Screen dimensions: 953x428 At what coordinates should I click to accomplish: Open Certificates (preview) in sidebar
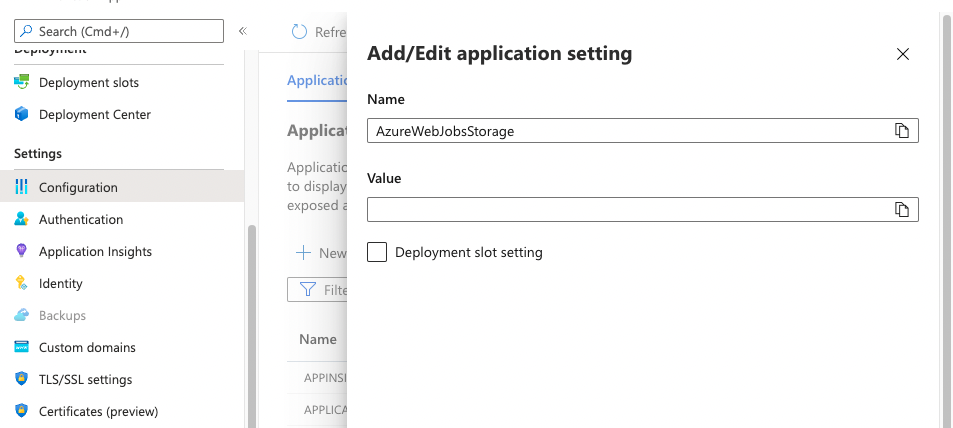pyautogui.click(x=98, y=411)
